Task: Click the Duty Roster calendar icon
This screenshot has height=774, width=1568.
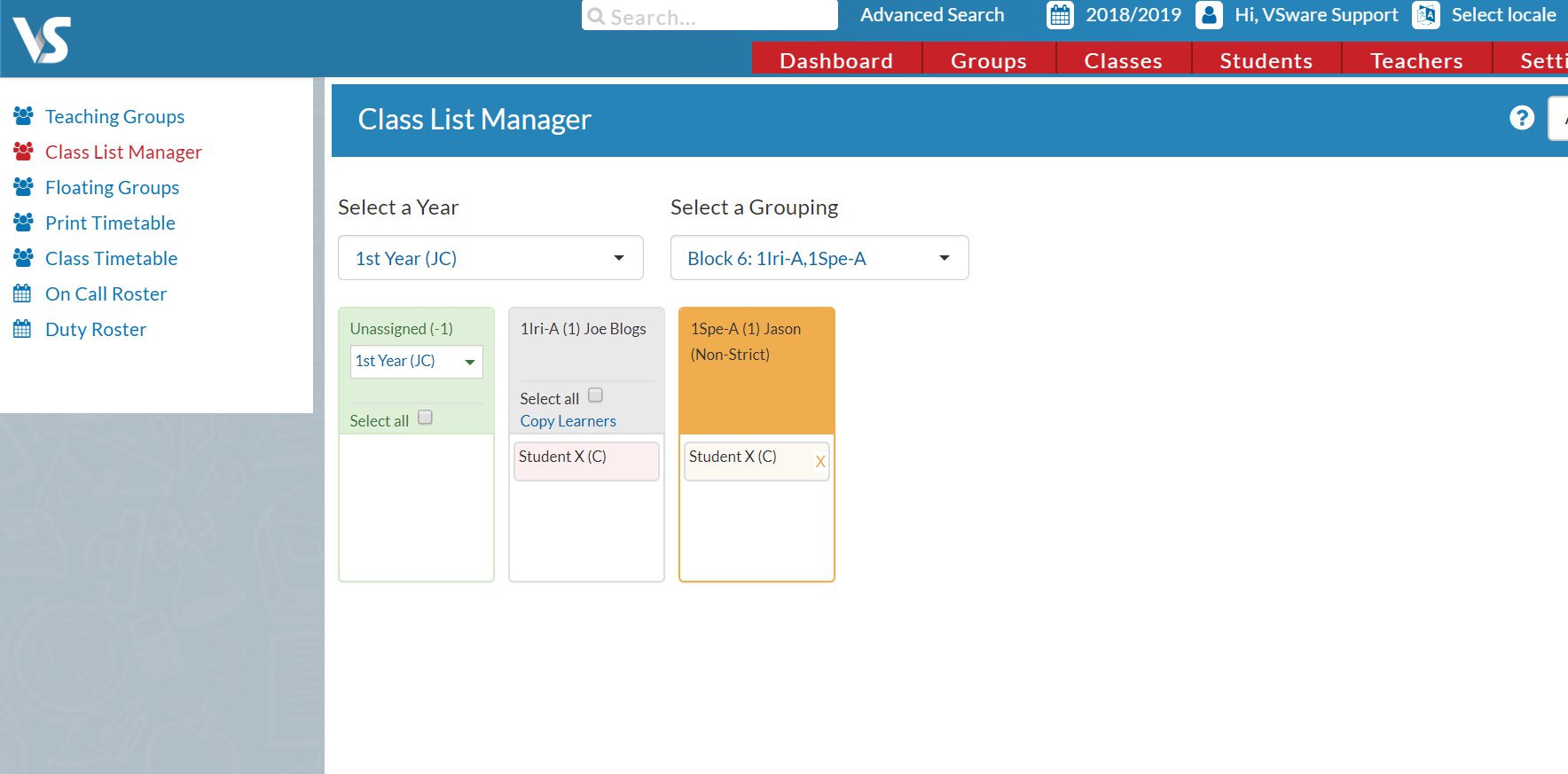Action: point(22,328)
